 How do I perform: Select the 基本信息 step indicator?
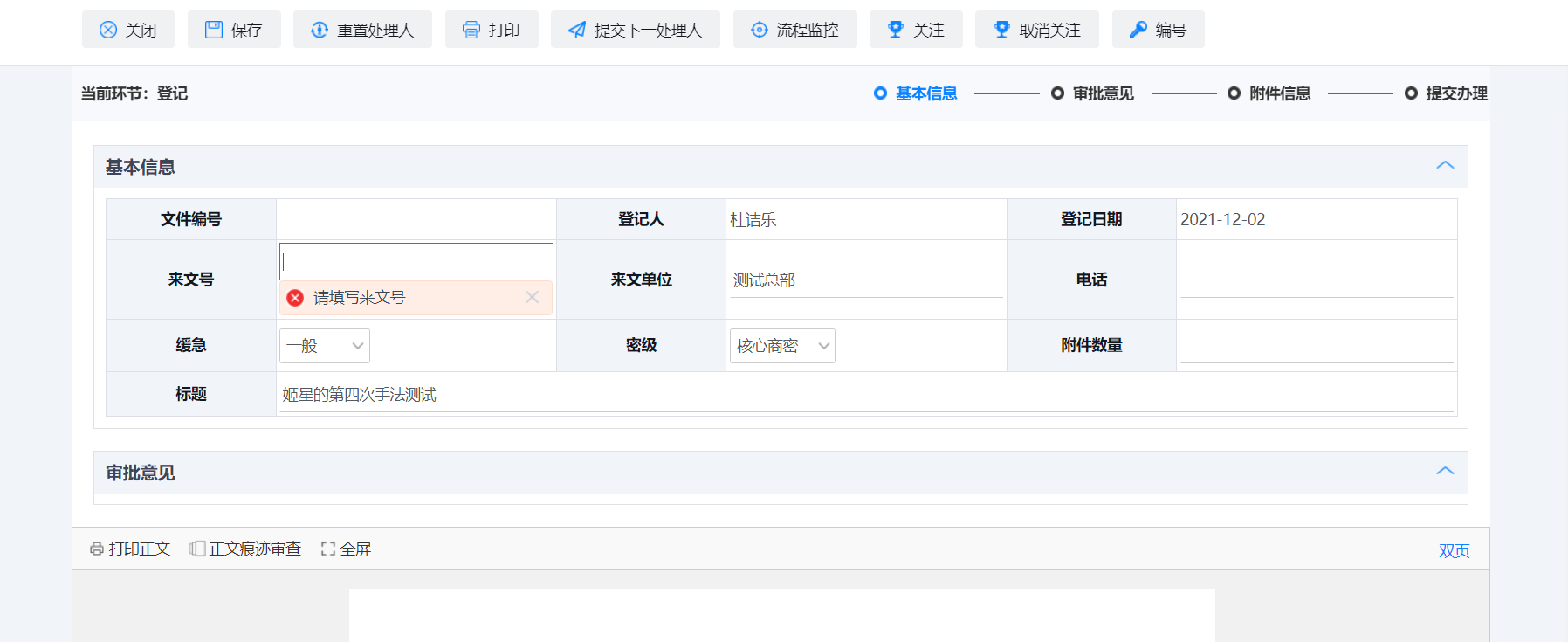tap(916, 93)
